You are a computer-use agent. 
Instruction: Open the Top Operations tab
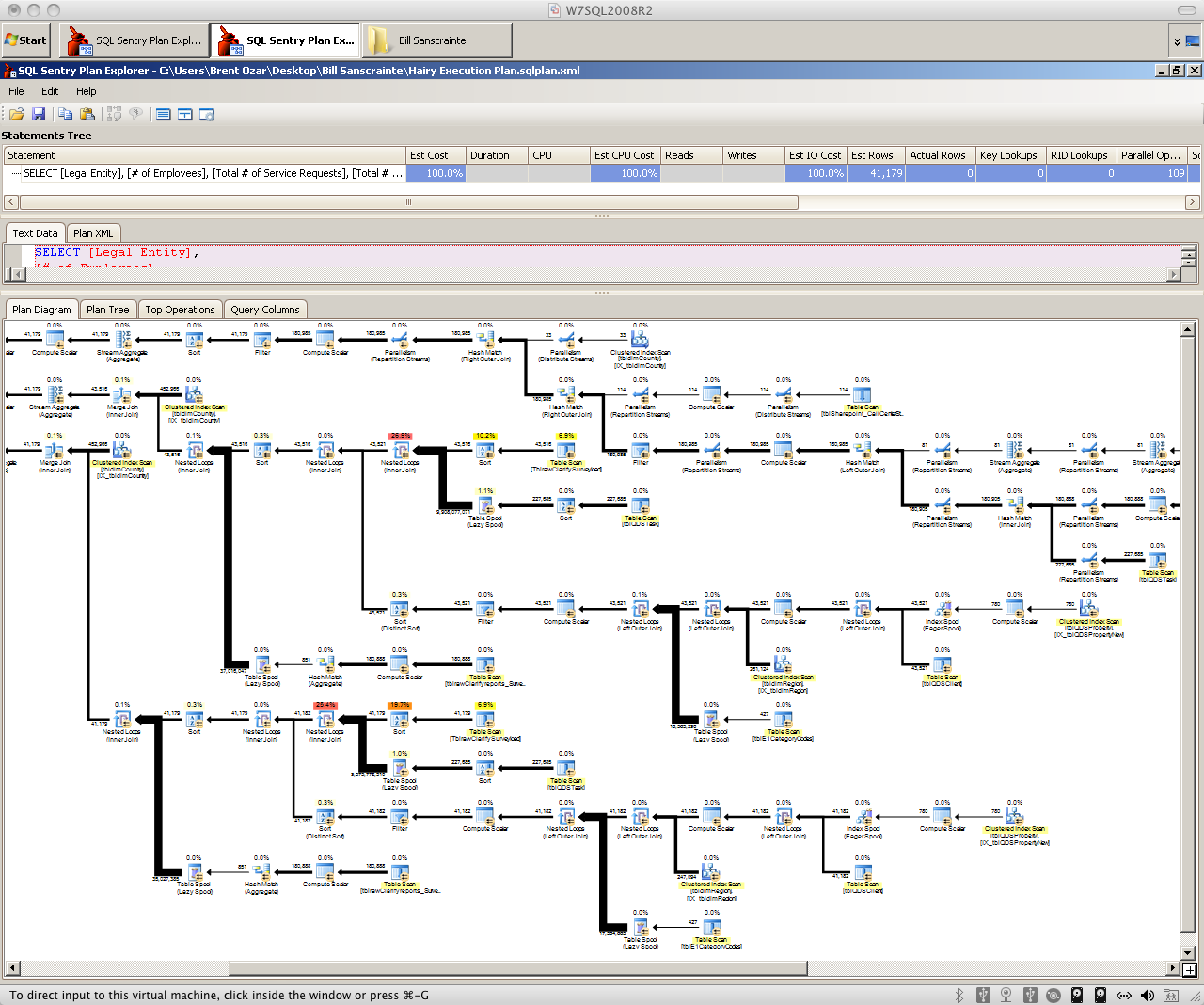coord(180,310)
